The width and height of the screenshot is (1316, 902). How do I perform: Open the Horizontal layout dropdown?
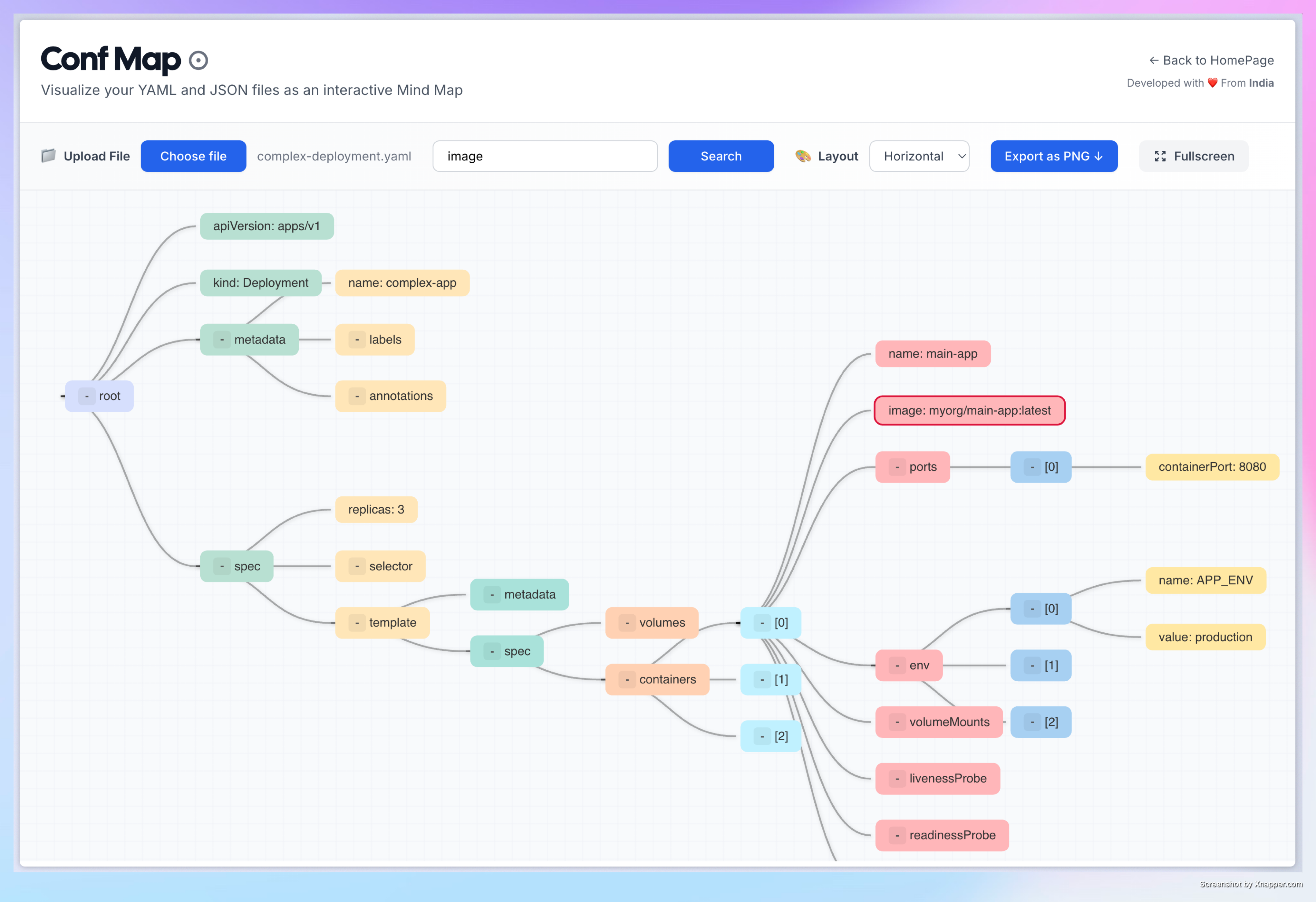[x=919, y=156]
